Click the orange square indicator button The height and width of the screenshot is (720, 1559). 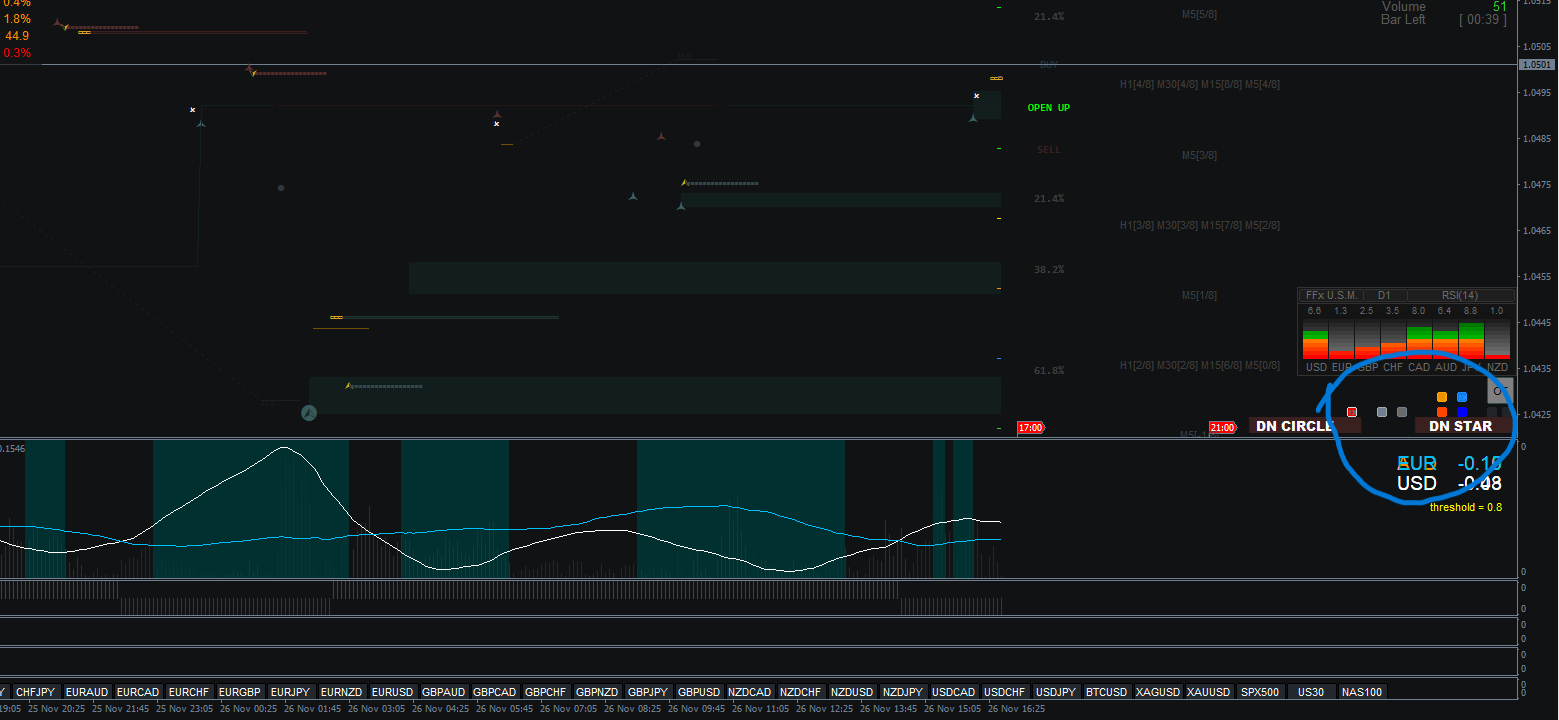click(1442, 397)
